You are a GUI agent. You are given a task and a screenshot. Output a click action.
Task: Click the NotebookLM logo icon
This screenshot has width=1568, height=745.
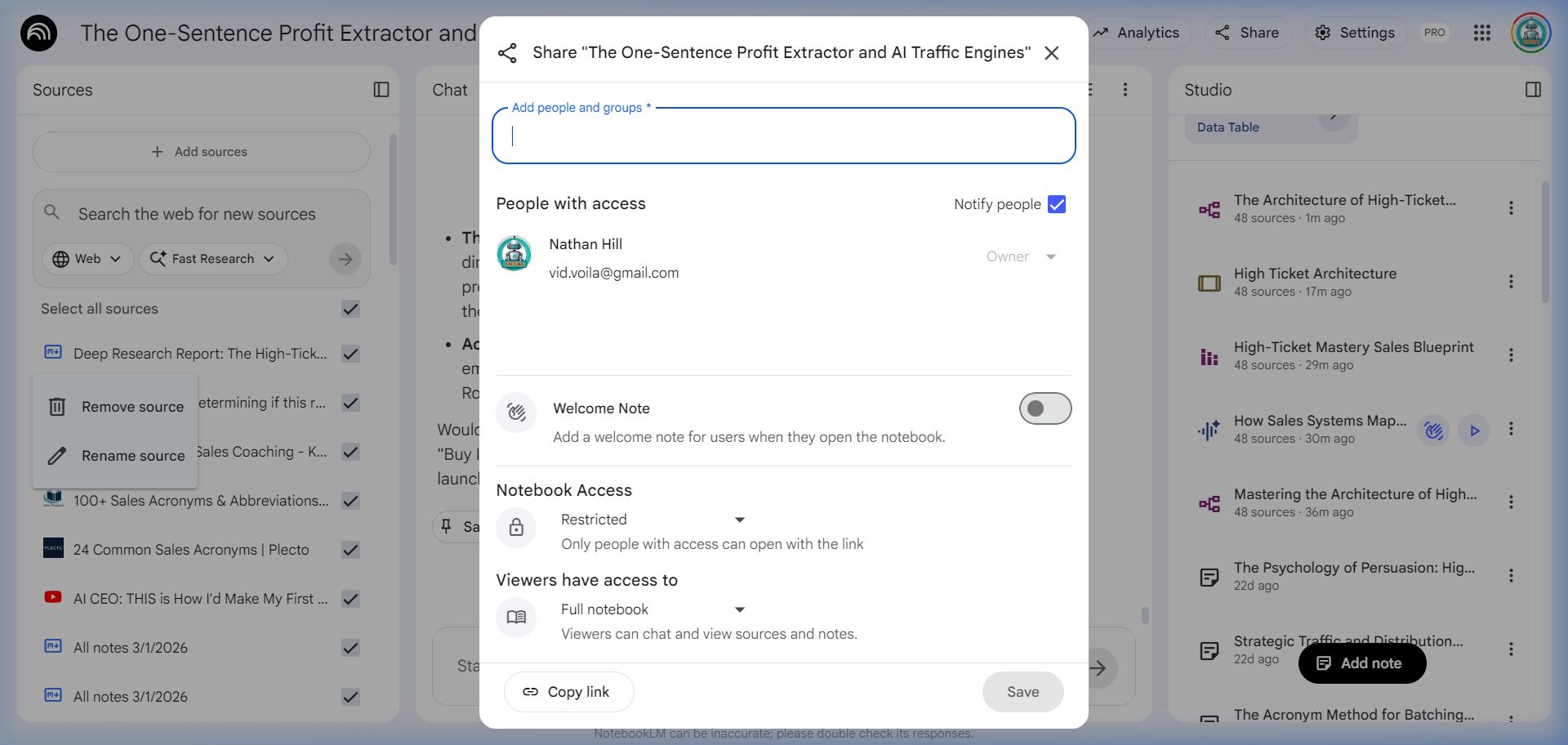click(38, 33)
